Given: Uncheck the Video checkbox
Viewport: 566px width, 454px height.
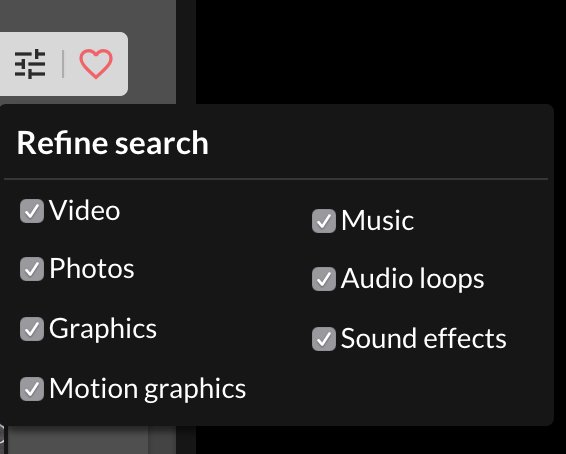Looking at the screenshot, I should click(32, 211).
